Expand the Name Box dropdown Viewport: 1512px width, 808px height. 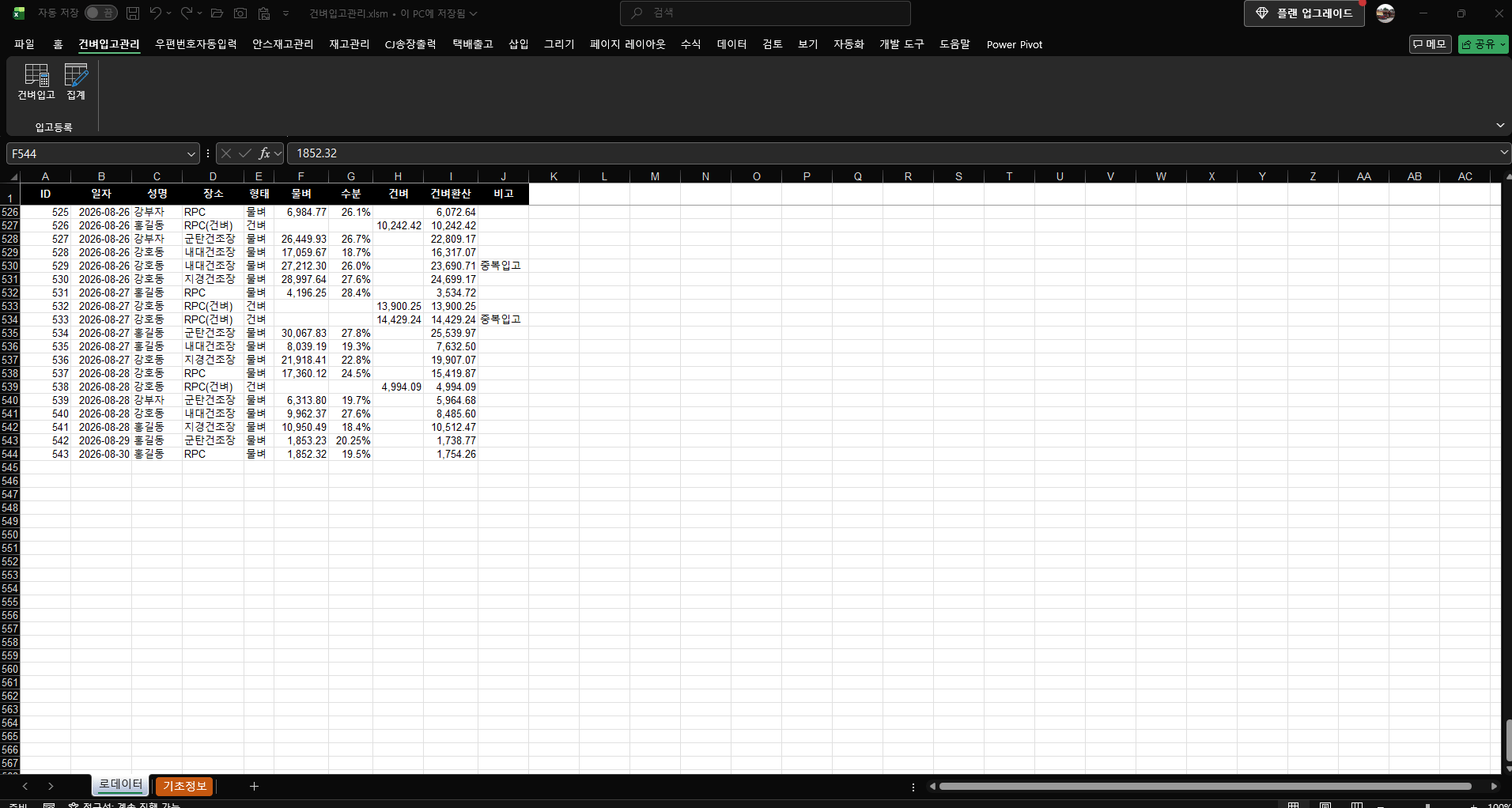(191, 153)
